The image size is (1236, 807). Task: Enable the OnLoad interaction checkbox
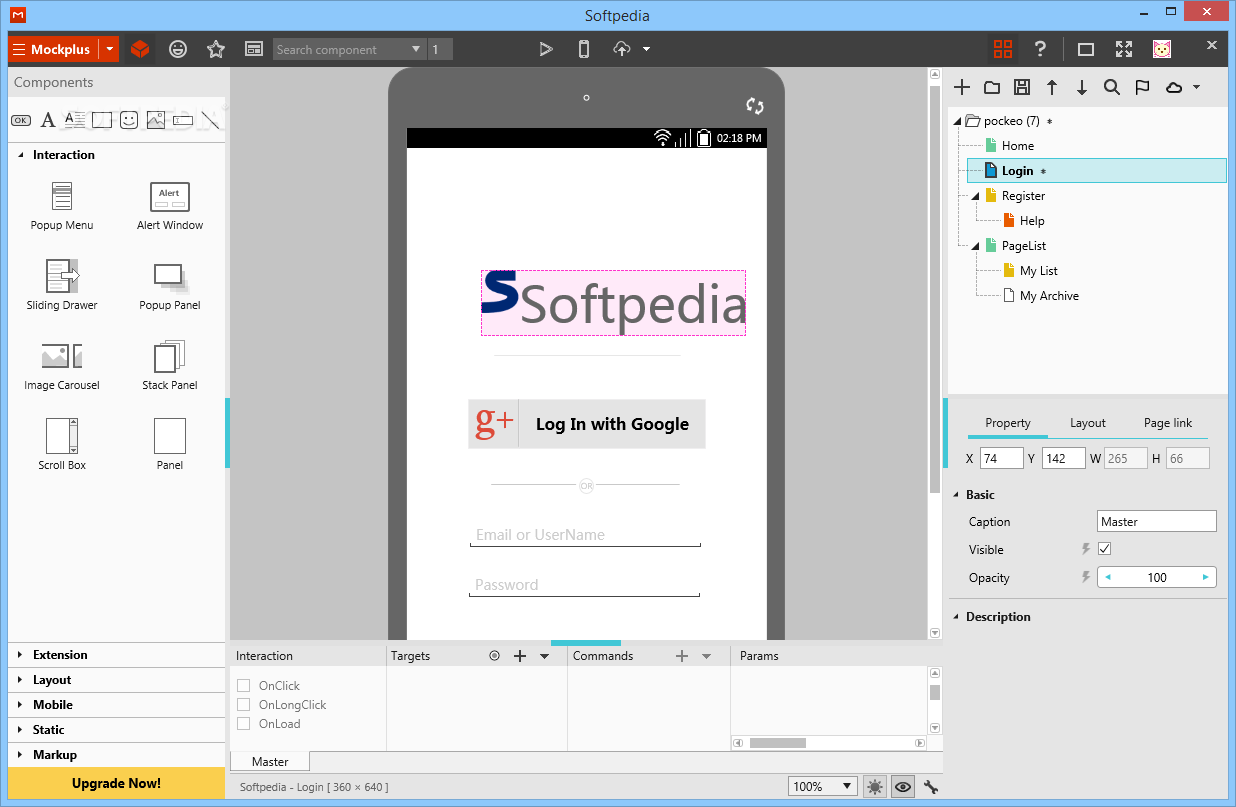243,724
